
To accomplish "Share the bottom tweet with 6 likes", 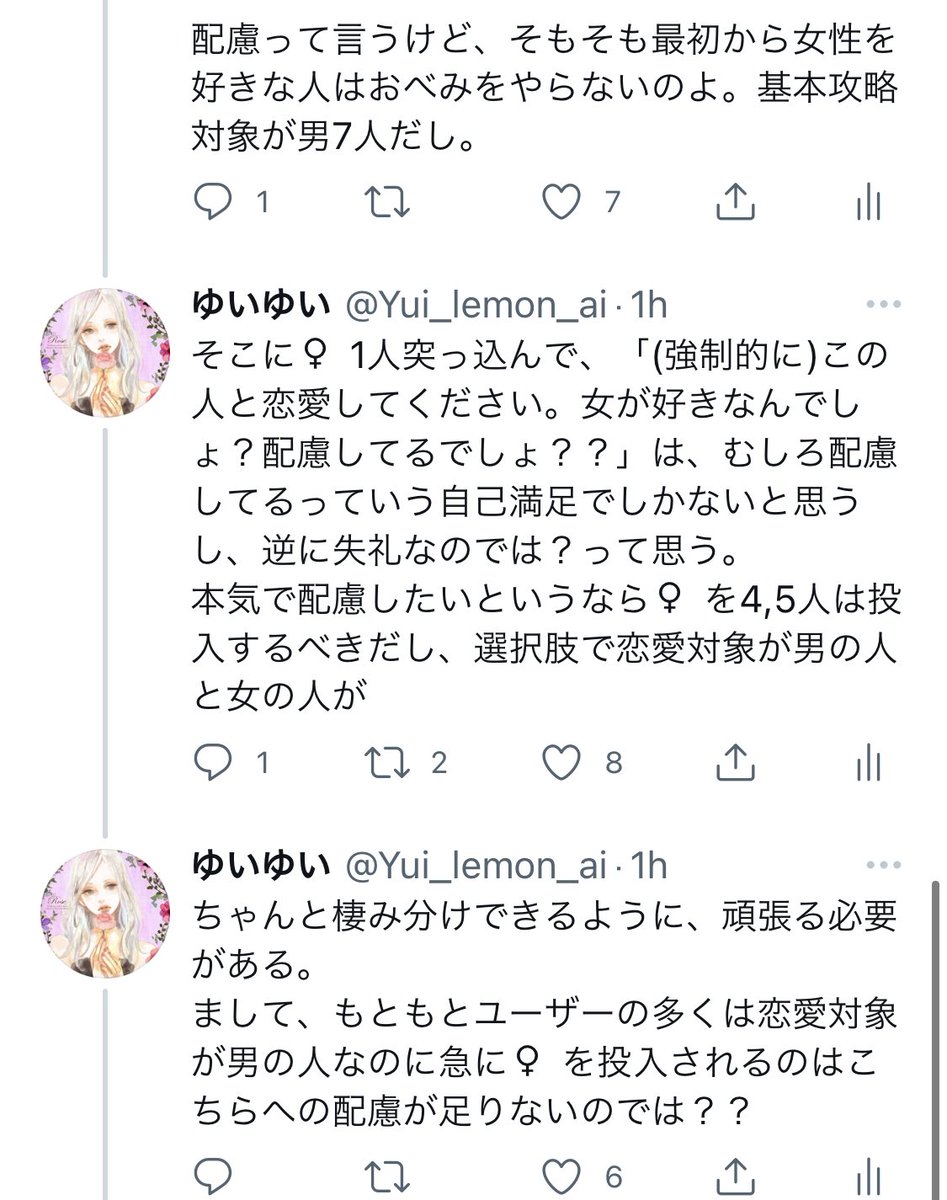I will (x=736, y=1175).
